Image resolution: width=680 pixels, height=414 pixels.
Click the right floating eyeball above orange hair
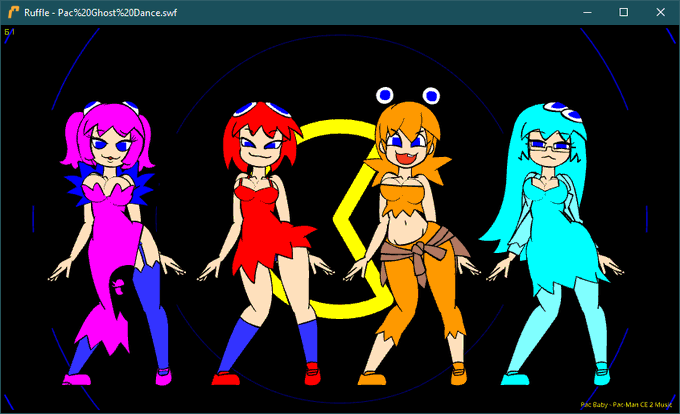point(431,95)
